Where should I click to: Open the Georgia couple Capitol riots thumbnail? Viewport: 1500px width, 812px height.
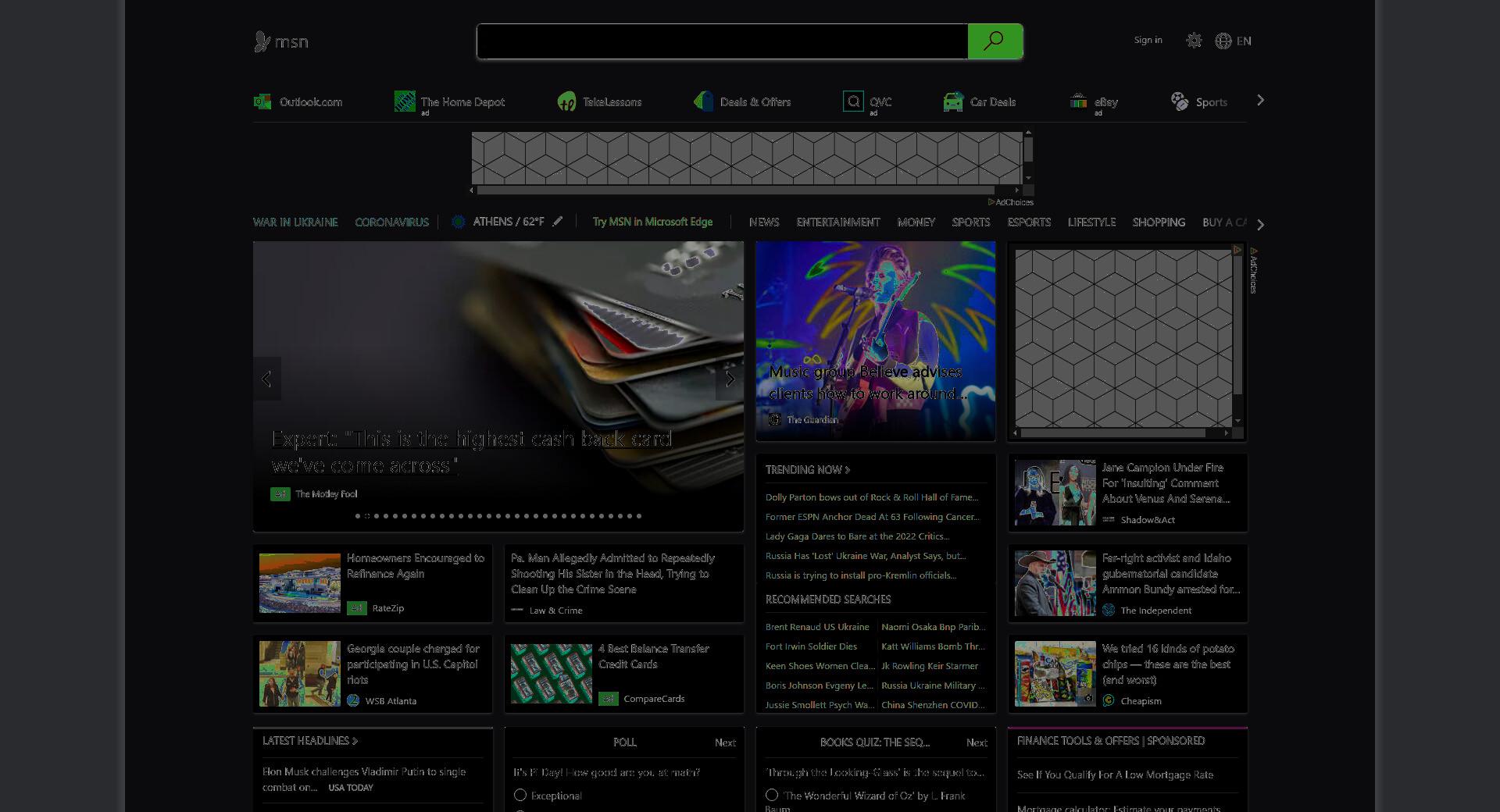300,674
